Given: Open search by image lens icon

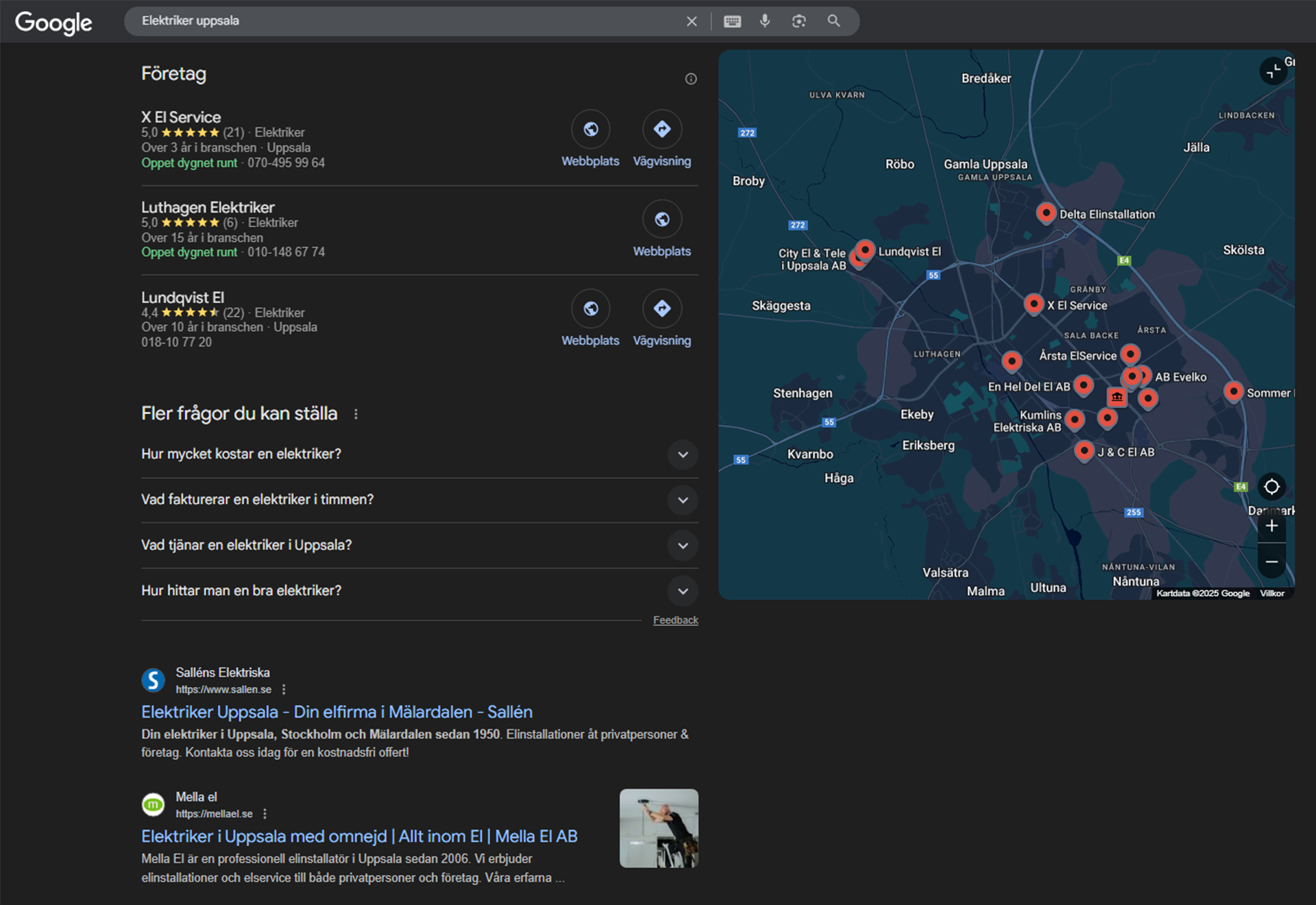Looking at the screenshot, I should 799,21.
